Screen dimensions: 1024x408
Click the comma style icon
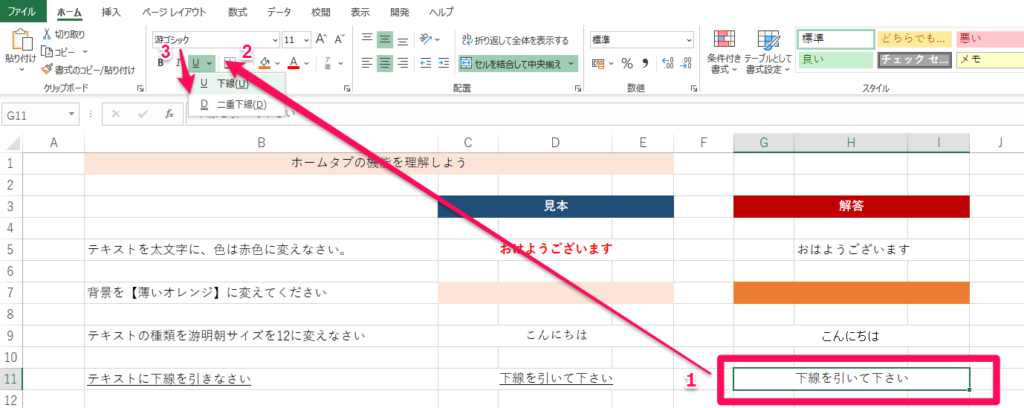pyautogui.click(x=646, y=63)
